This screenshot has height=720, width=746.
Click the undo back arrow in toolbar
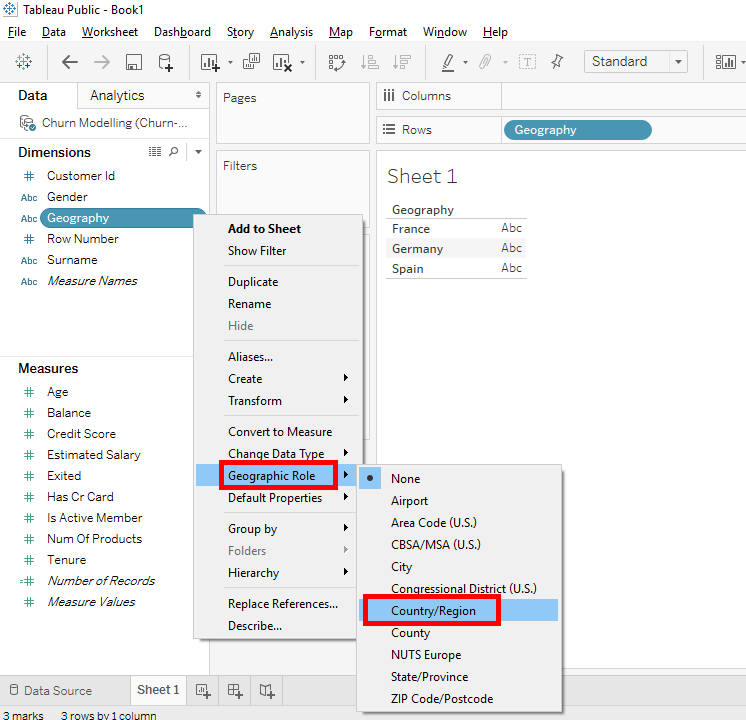click(70, 62)
